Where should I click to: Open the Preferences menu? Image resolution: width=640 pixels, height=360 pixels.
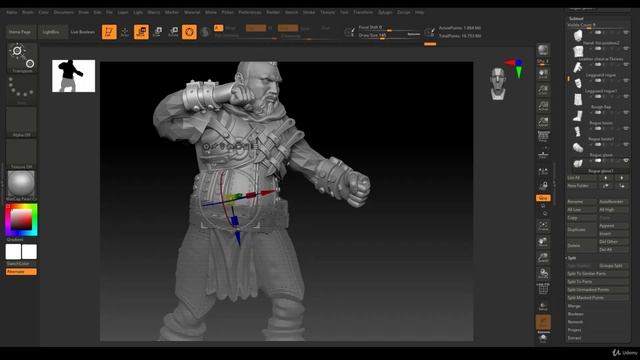tap(249, 12)
